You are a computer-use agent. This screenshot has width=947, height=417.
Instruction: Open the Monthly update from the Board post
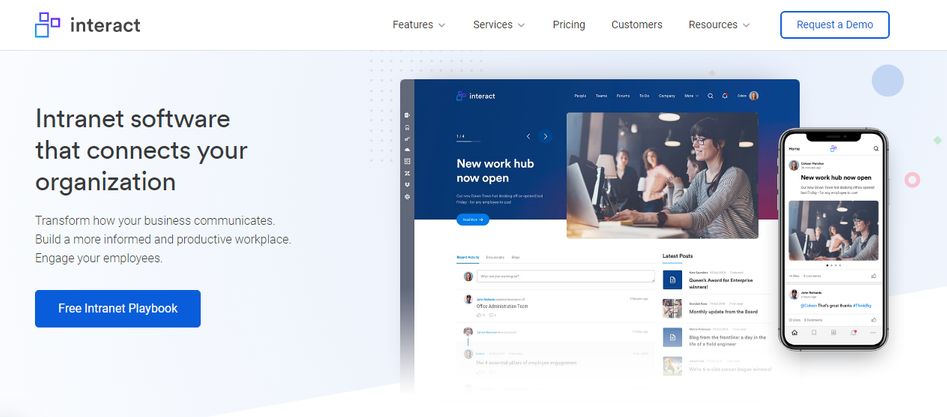[x=723, y=312]
